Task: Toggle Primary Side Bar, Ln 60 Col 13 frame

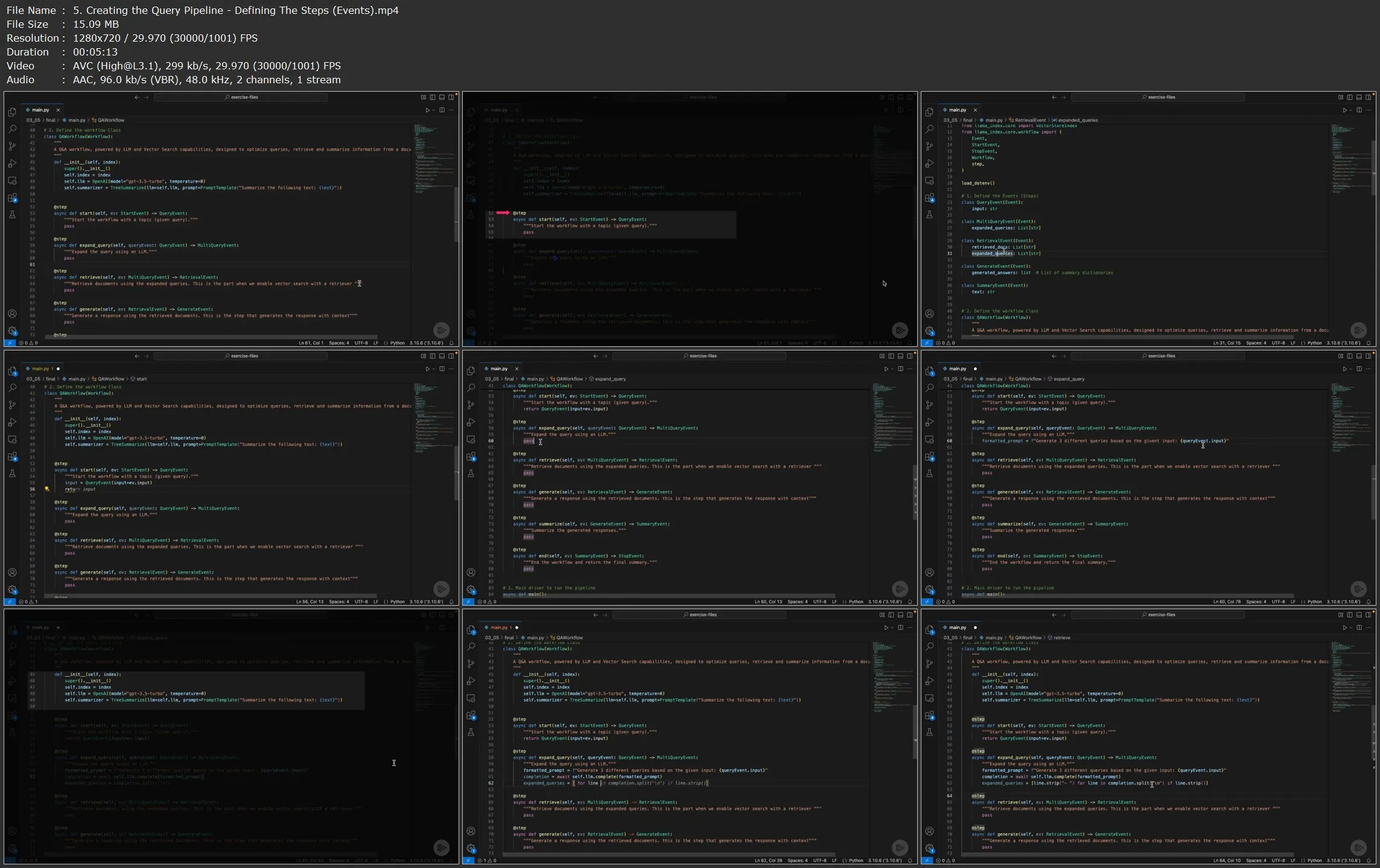Action: pyautogui.click(x=891, y=356)
